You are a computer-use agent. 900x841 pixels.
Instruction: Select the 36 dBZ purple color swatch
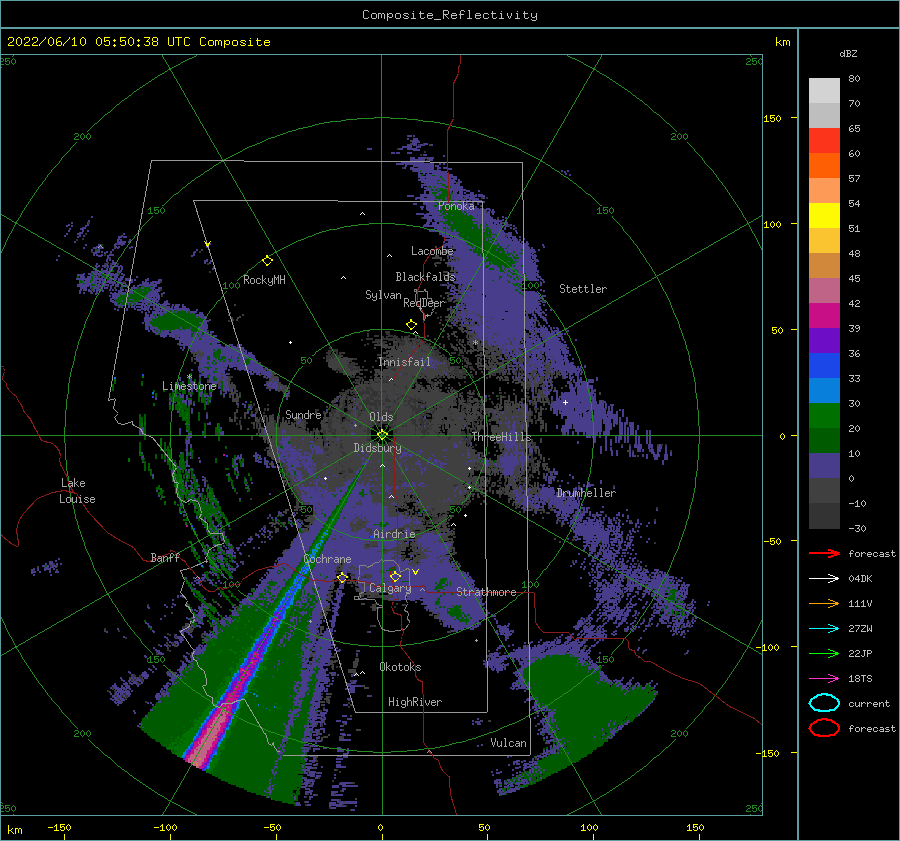pos(824,340)
